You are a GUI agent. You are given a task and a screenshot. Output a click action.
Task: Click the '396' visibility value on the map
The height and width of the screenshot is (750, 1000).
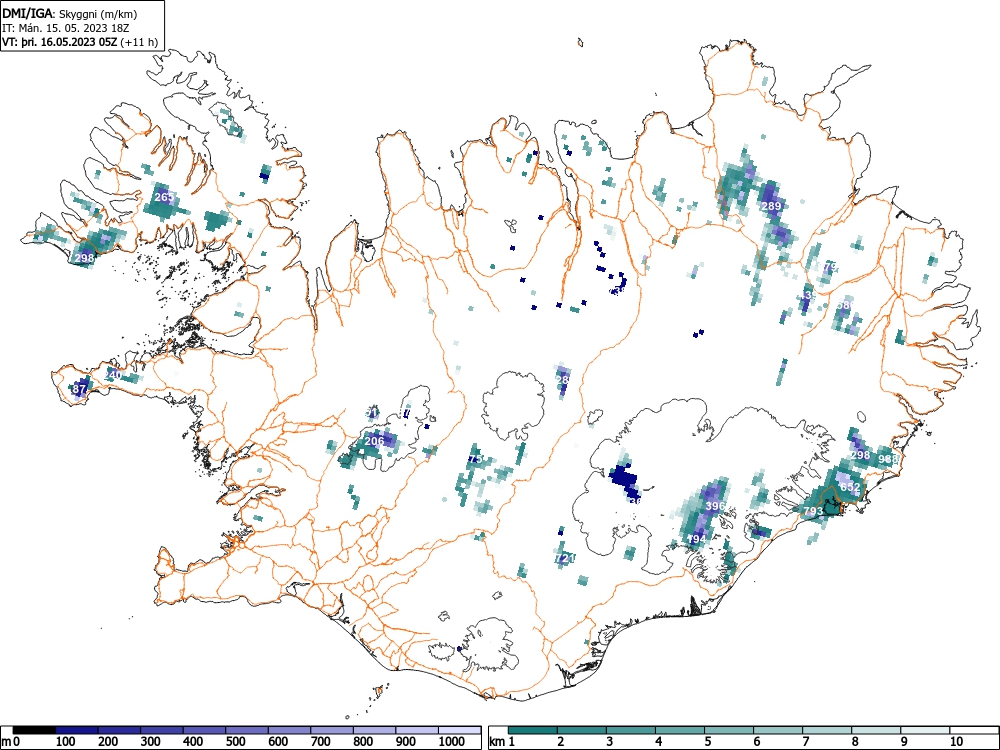click(x=716, y=506)
